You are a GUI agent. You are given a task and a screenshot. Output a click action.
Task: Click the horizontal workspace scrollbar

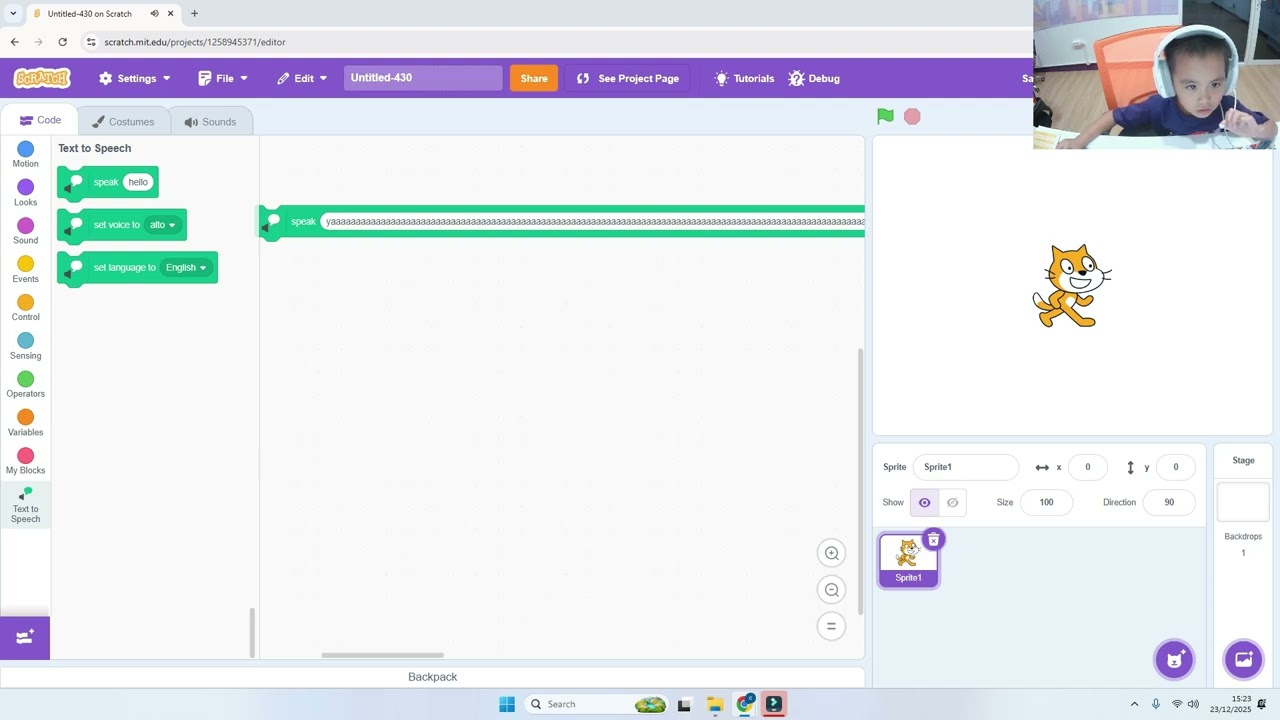click(382, 655)
